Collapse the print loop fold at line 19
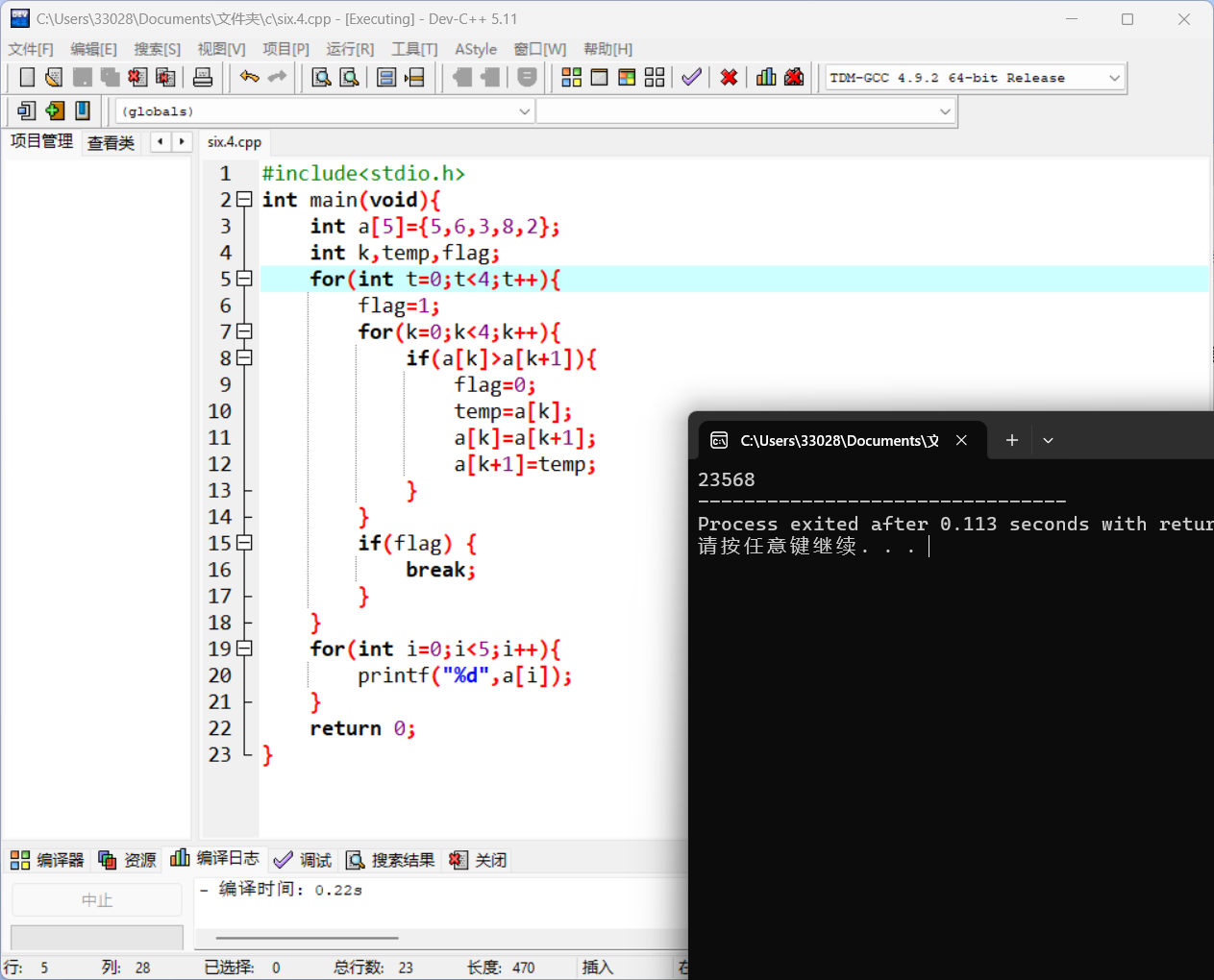The height and width of the screenshot is (980, 1214). (244, 649)
